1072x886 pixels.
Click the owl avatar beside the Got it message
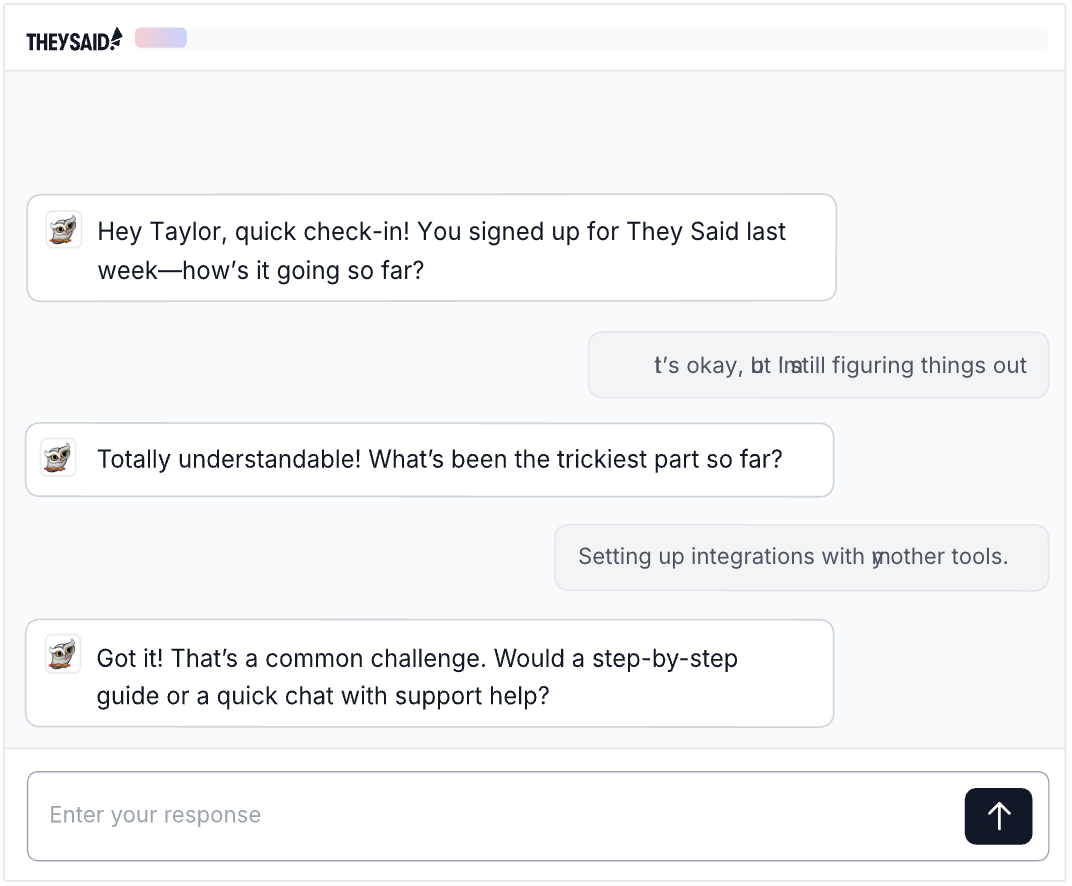click(x=64, y=654)
